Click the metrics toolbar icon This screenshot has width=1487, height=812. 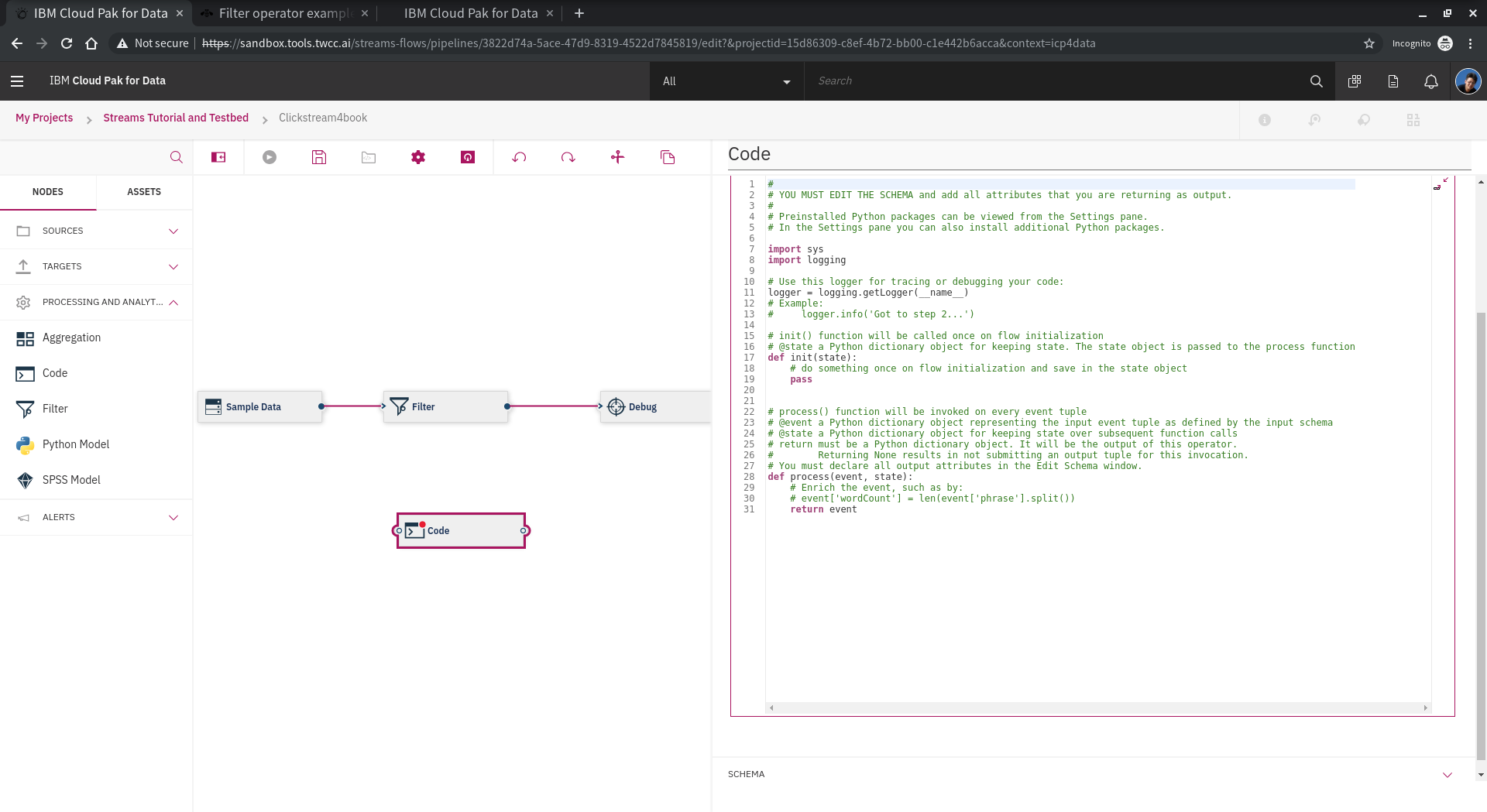[x=468, y=157]
